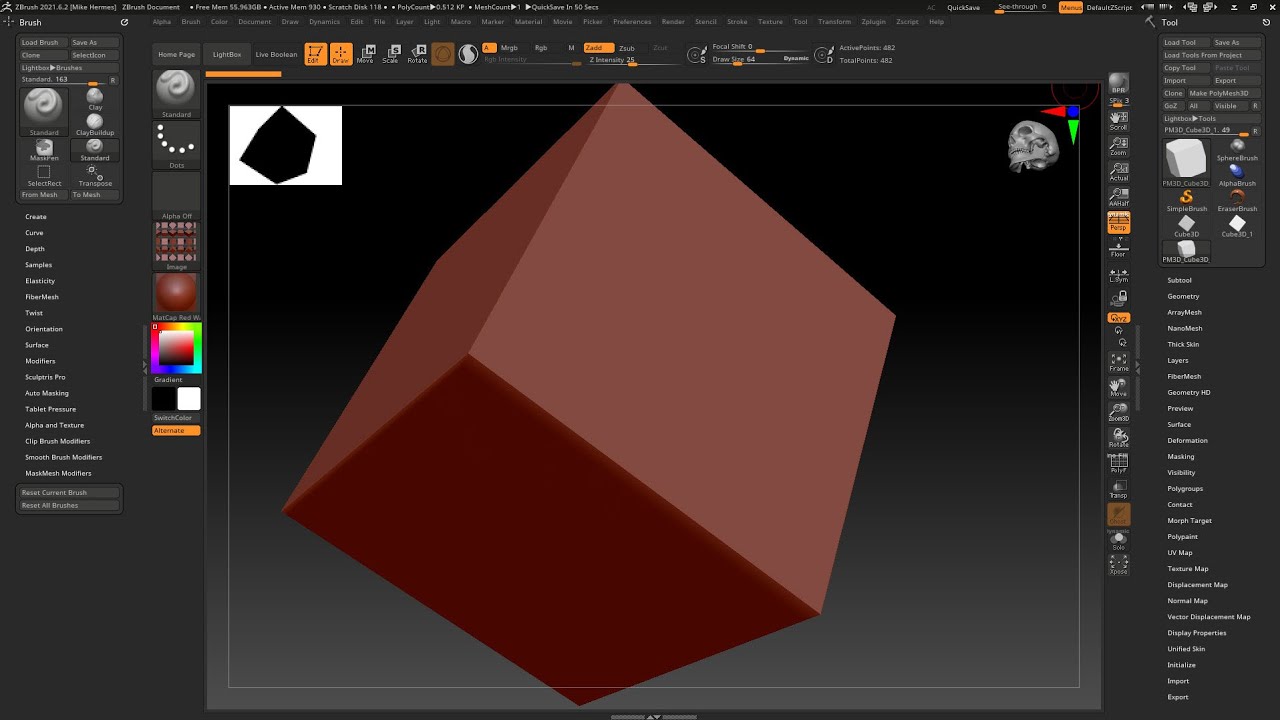The image size is (1280, 720).
Task: Select the ClayBuildup brush icon
Action: tap(95, 123)
